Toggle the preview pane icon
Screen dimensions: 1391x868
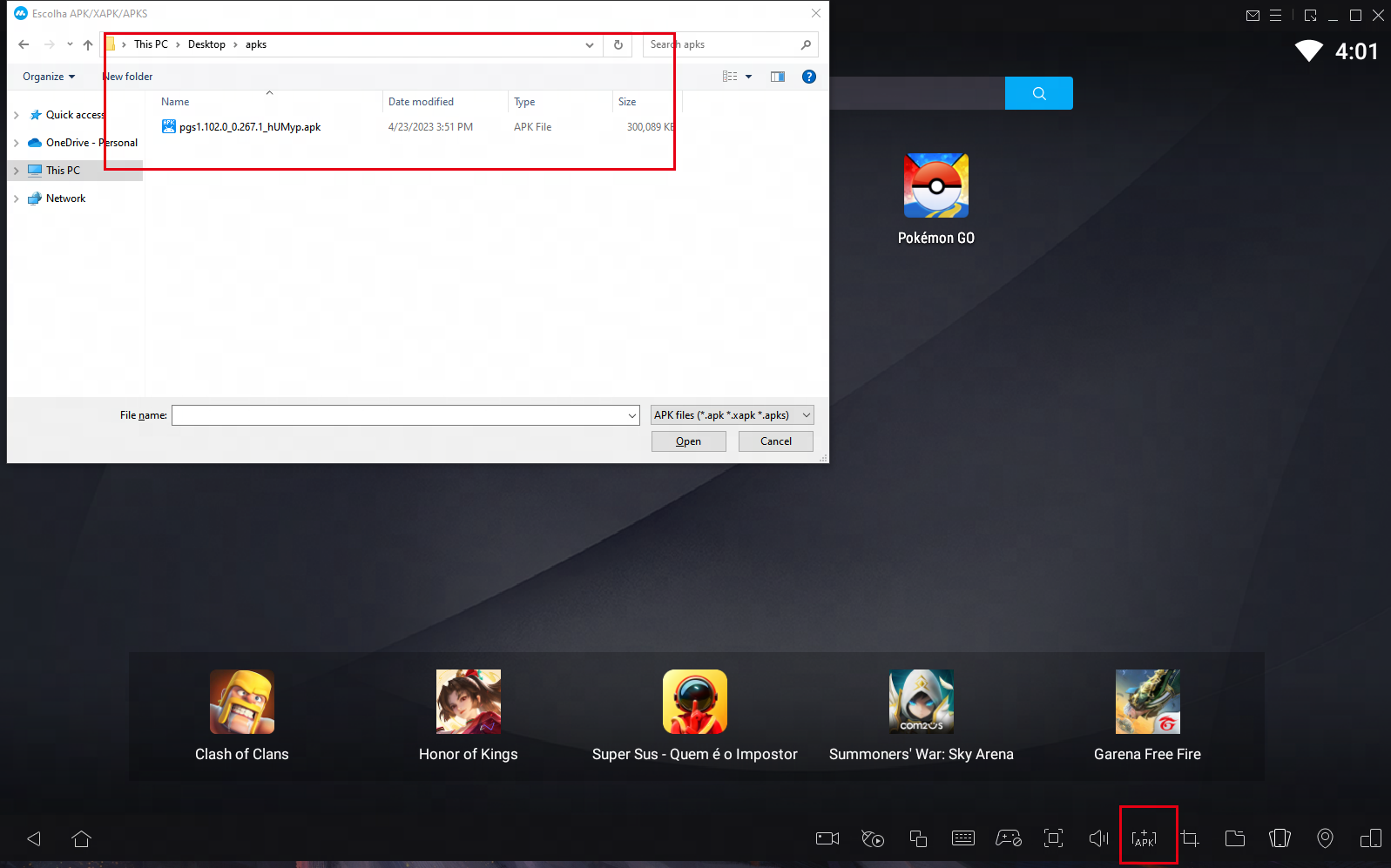click(778, 77)
